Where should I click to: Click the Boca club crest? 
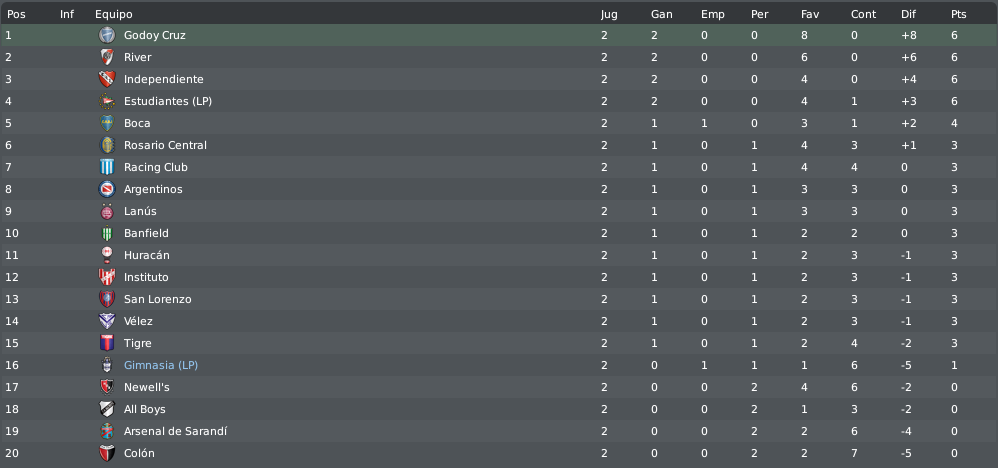click(107, 123)
